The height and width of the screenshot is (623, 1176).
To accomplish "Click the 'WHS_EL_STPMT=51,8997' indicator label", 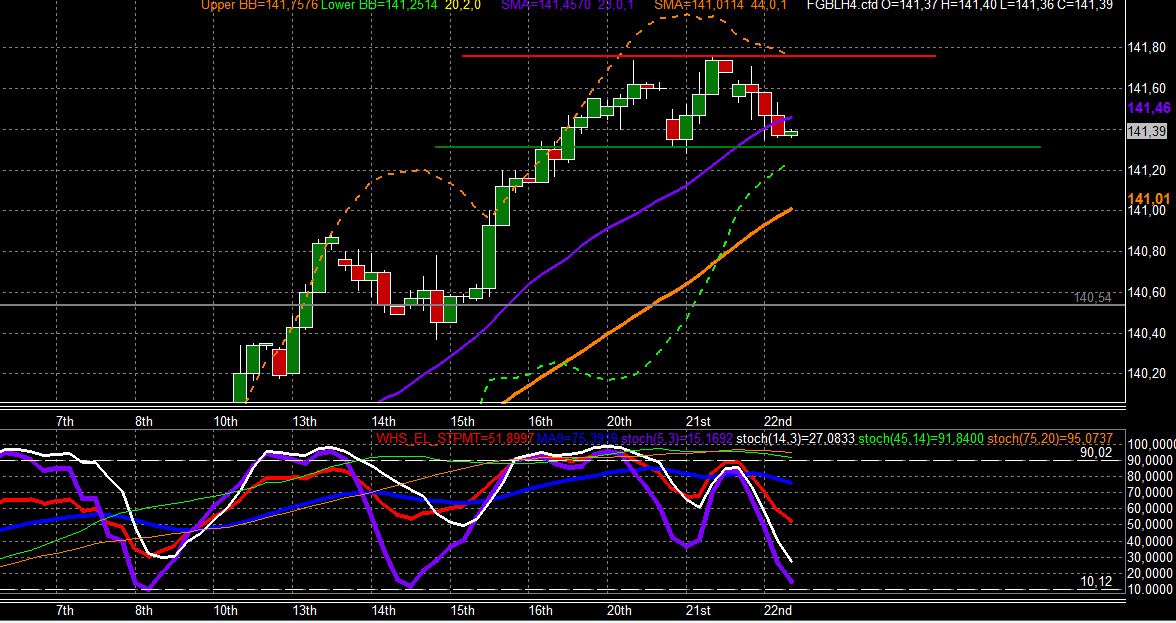I will click(454, 439).
